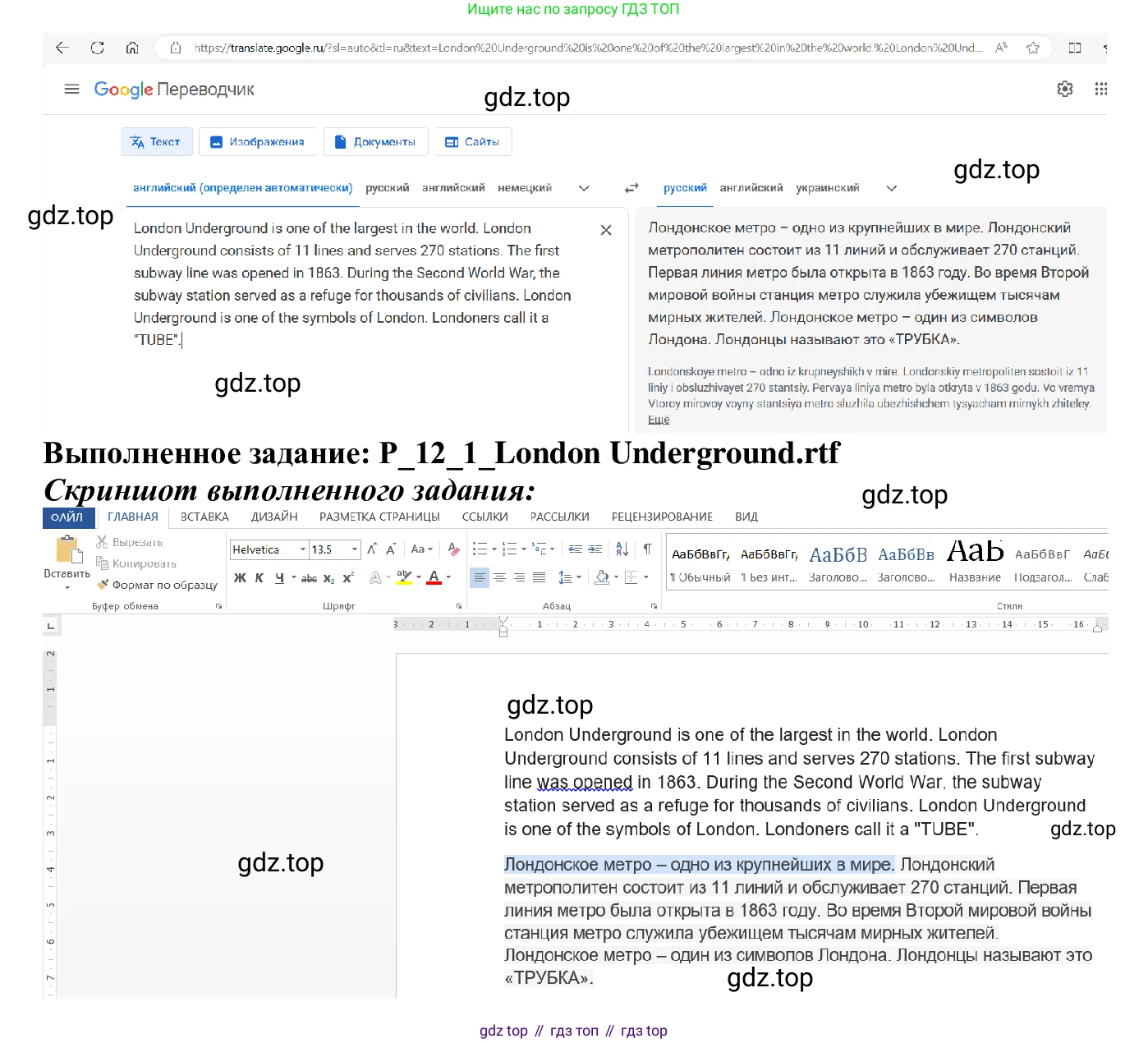Image resolution: width=1148 pixels, height=1043 pixels.
Task: Expand the source language list
Action: (x=584, y=188)
